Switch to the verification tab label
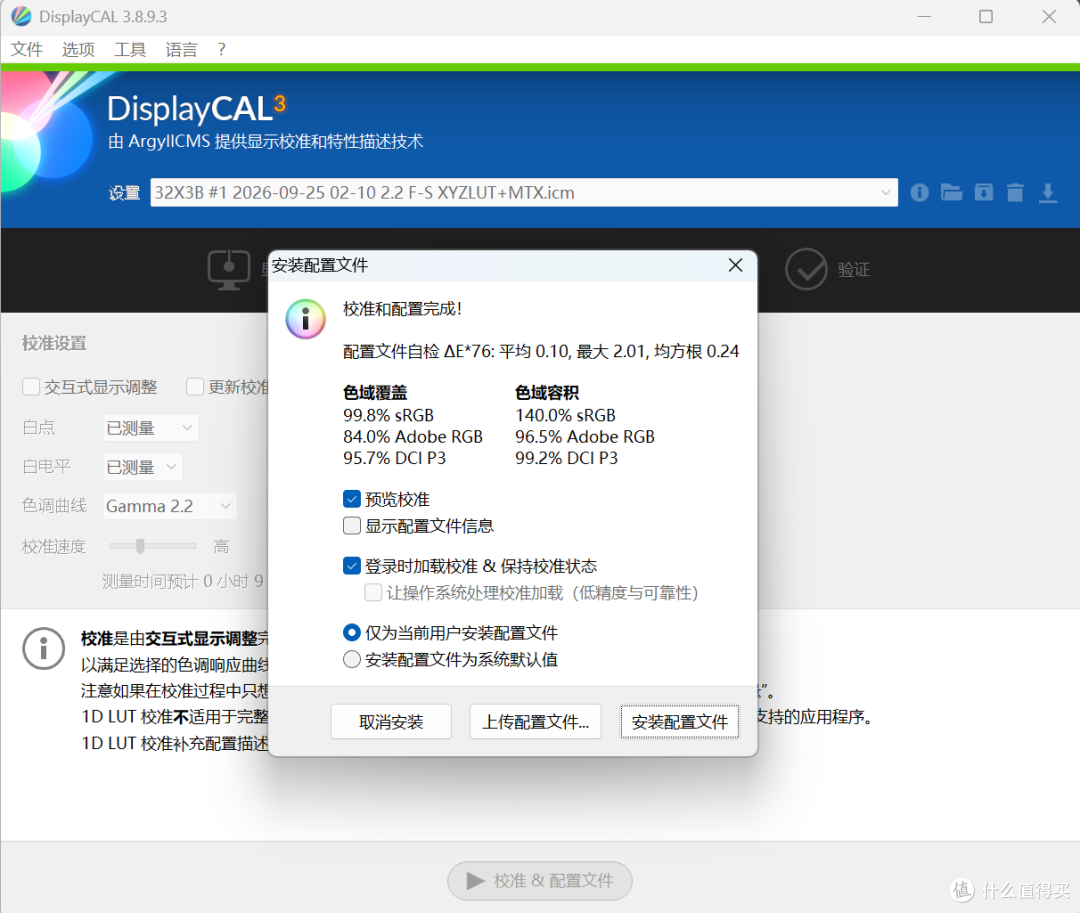 [853, 270]
